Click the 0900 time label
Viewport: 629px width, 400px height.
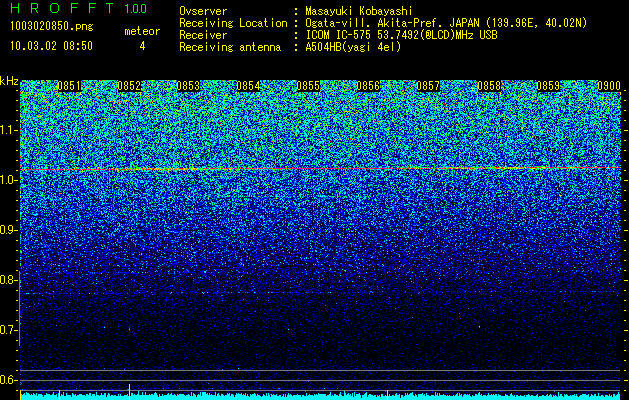tap(609, 86)
